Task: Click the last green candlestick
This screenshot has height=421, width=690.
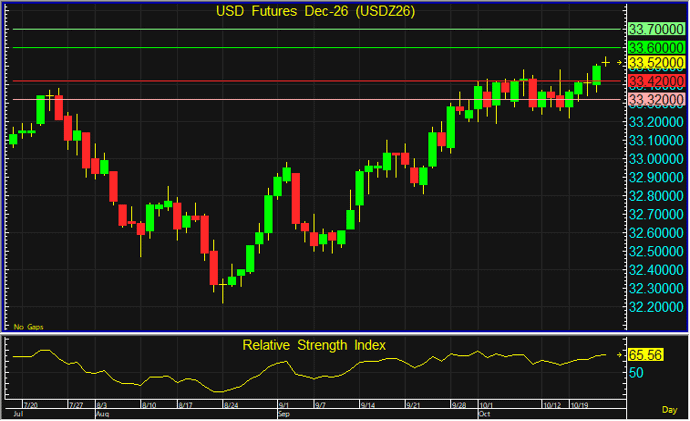Action: click(597, 75)
